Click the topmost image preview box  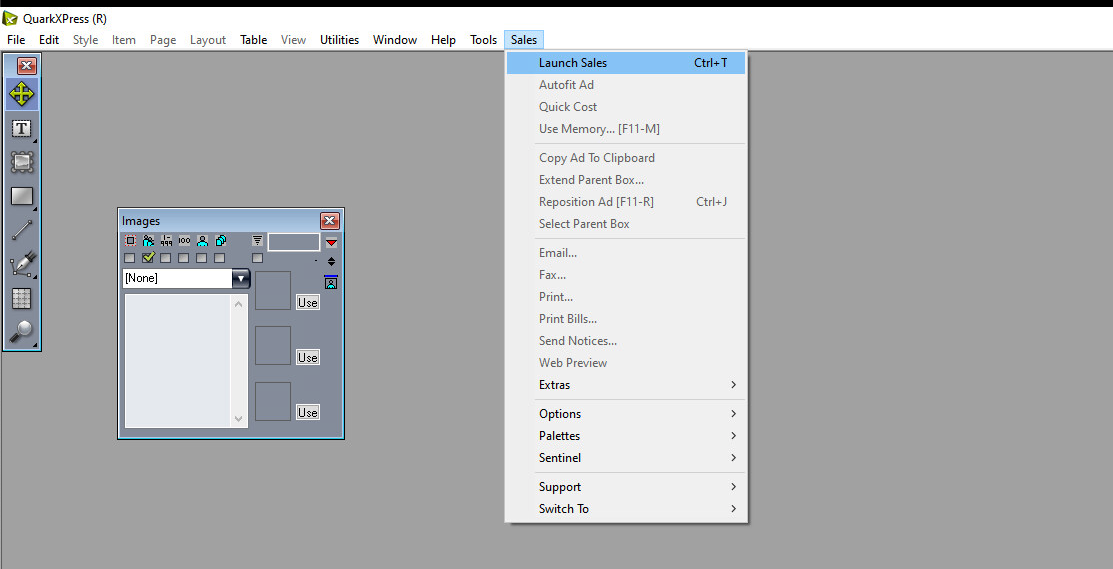[x=273, y=290]
